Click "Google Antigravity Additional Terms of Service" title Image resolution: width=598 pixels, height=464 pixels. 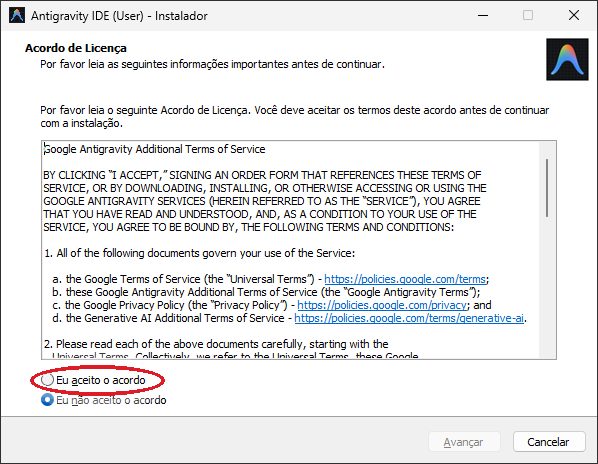[154, 149]
